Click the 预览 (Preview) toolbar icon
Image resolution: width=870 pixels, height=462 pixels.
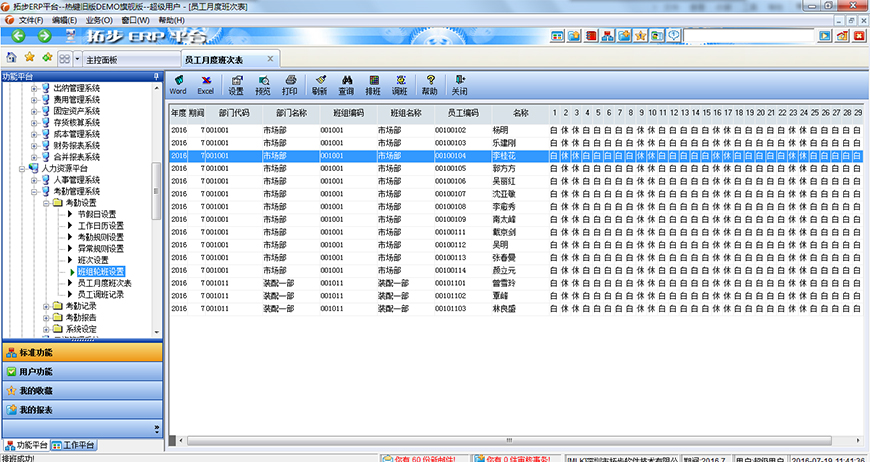click(263, 84)
